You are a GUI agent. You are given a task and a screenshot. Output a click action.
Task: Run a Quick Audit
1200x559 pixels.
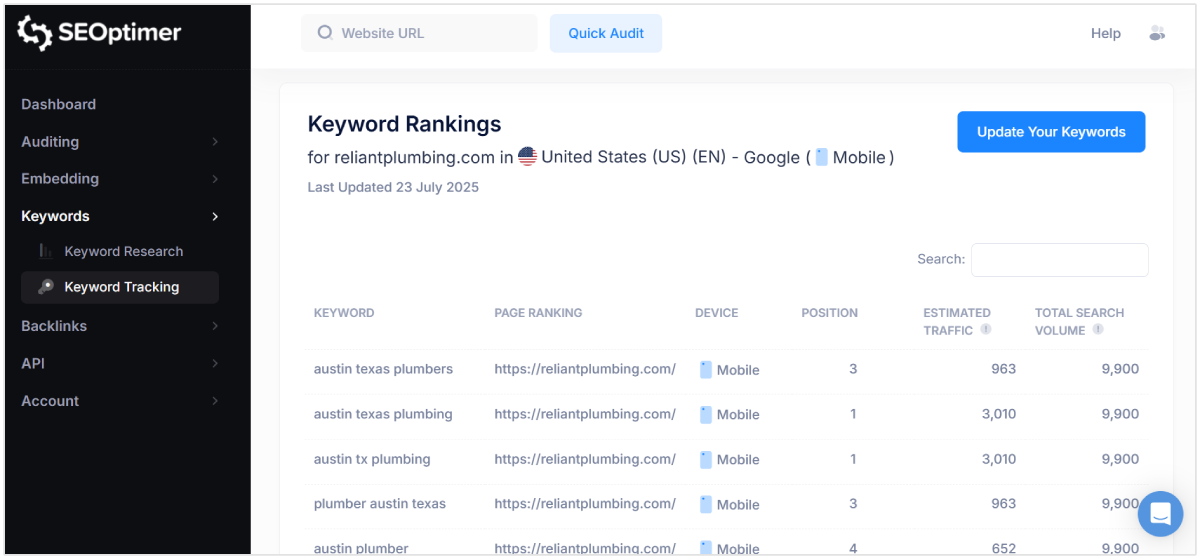click(x=605, y=33)
